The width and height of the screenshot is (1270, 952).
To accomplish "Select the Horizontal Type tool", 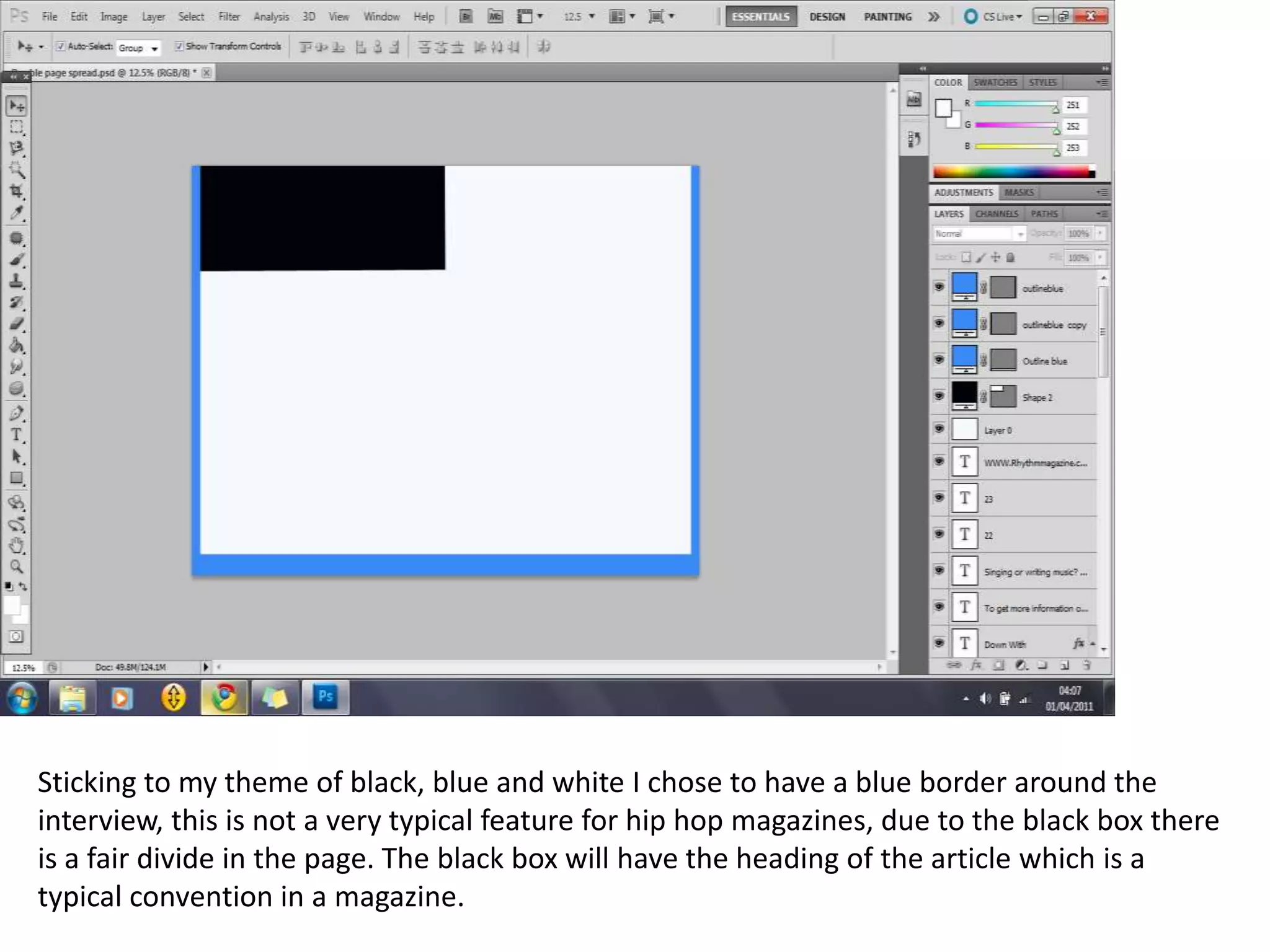I will (17, 435).
